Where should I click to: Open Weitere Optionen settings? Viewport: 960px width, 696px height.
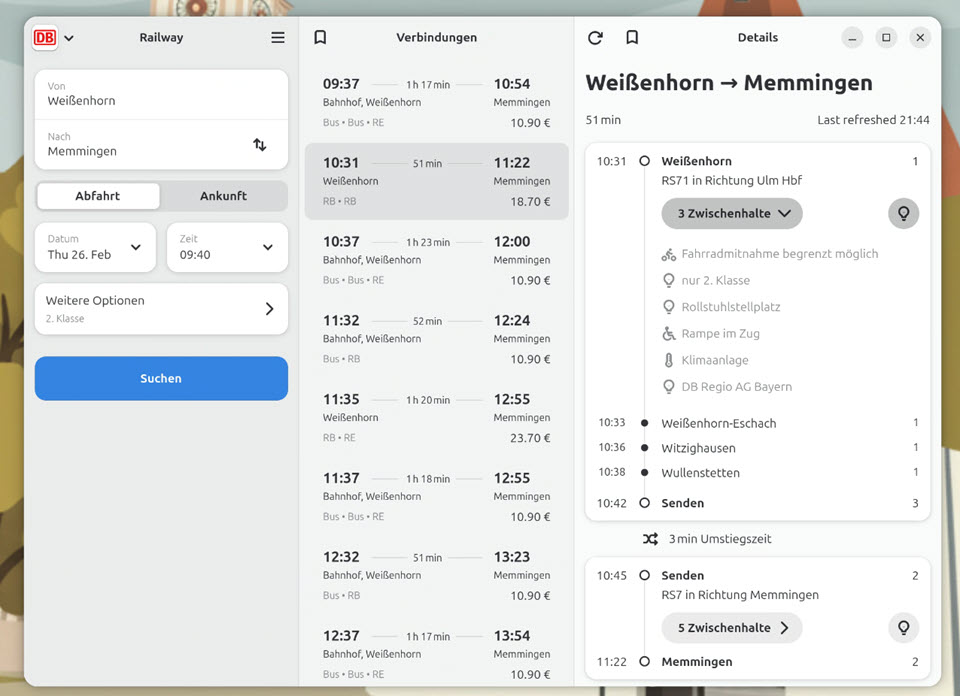[161, 309]
